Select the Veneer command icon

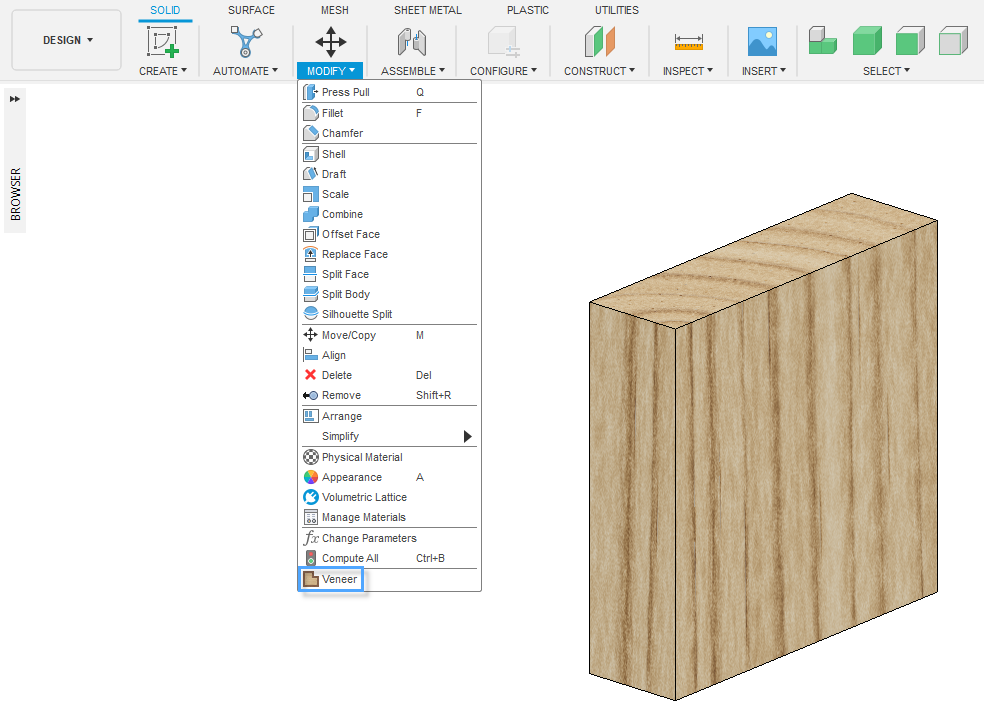(x=310, y=579)
